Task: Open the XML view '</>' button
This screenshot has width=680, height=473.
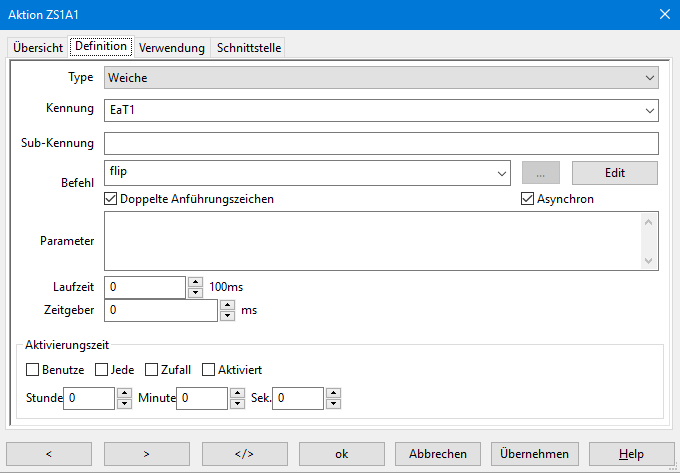Action: pyautogui.click(x=244, y=453)
